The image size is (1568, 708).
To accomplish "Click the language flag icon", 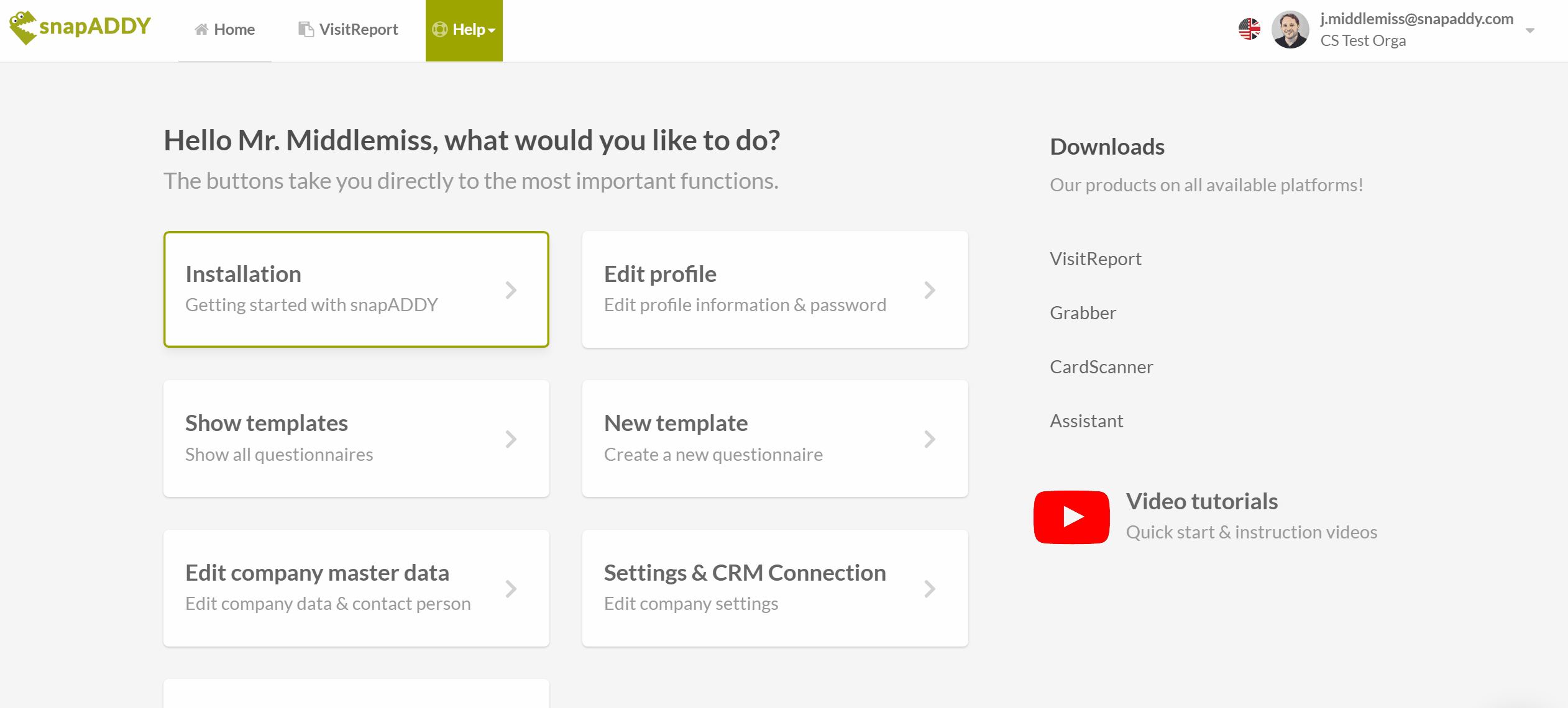I will point(1249,27).
